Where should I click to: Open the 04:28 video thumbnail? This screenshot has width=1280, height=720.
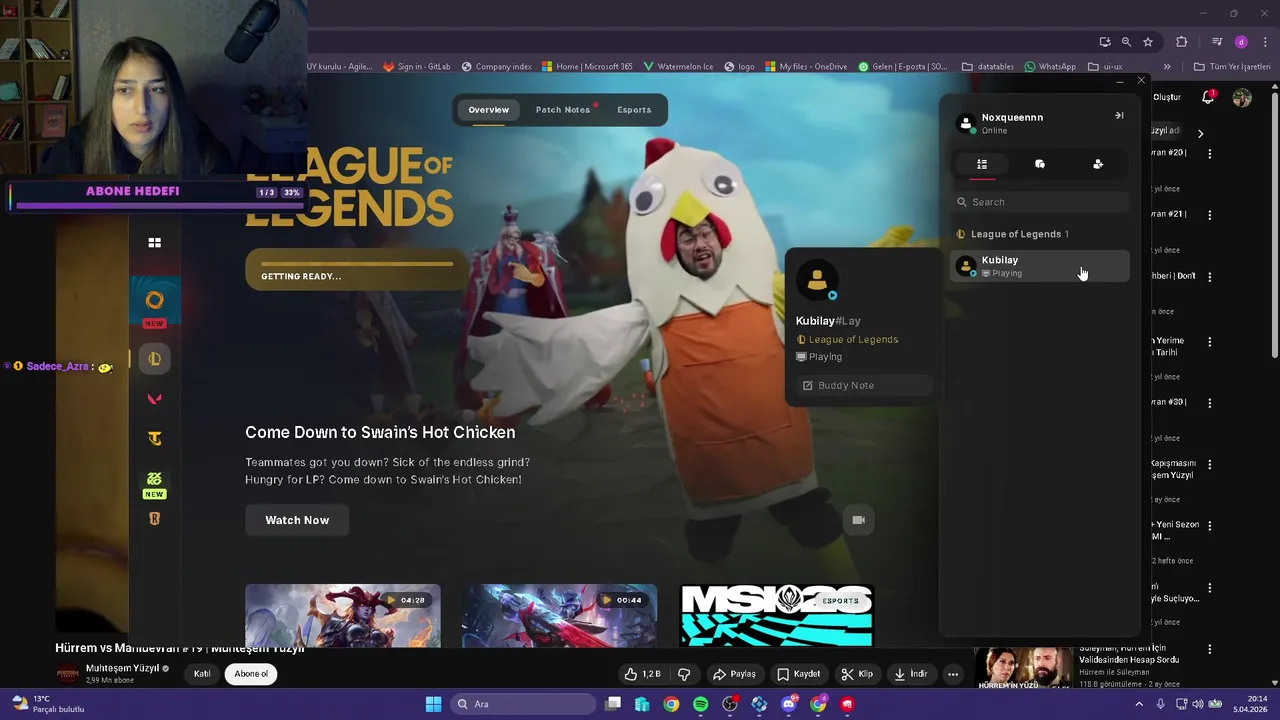343,615
